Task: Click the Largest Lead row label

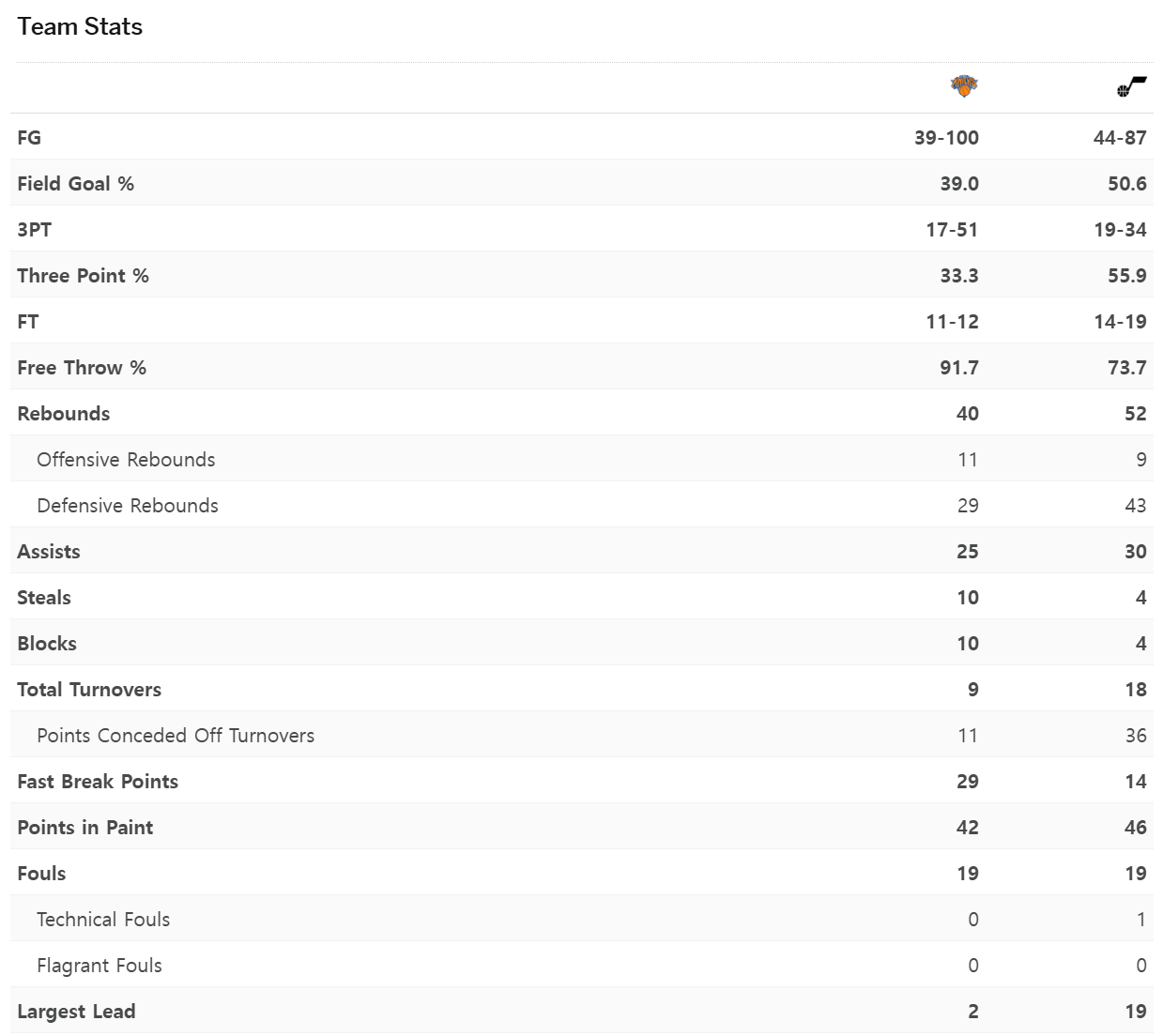Action: [76, 1011]
